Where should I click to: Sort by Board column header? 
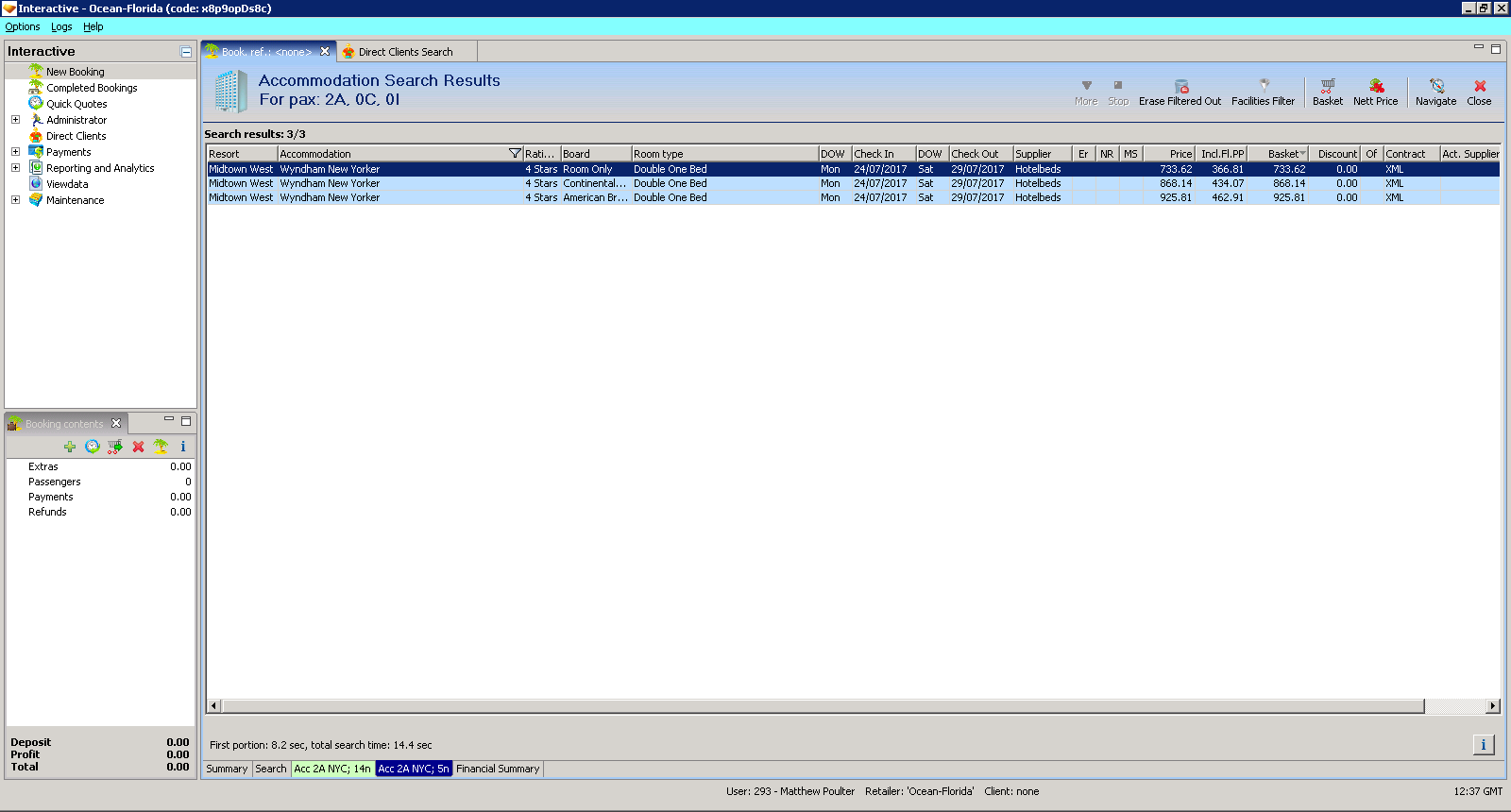pos(596,154)
